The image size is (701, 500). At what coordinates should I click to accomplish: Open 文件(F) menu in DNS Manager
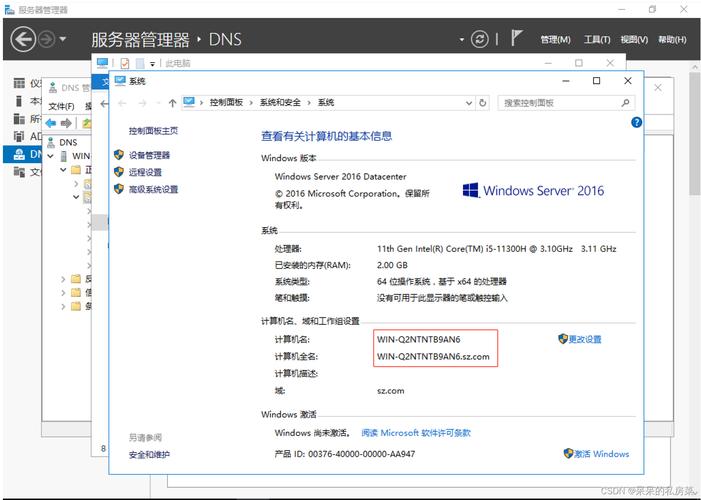61,106
